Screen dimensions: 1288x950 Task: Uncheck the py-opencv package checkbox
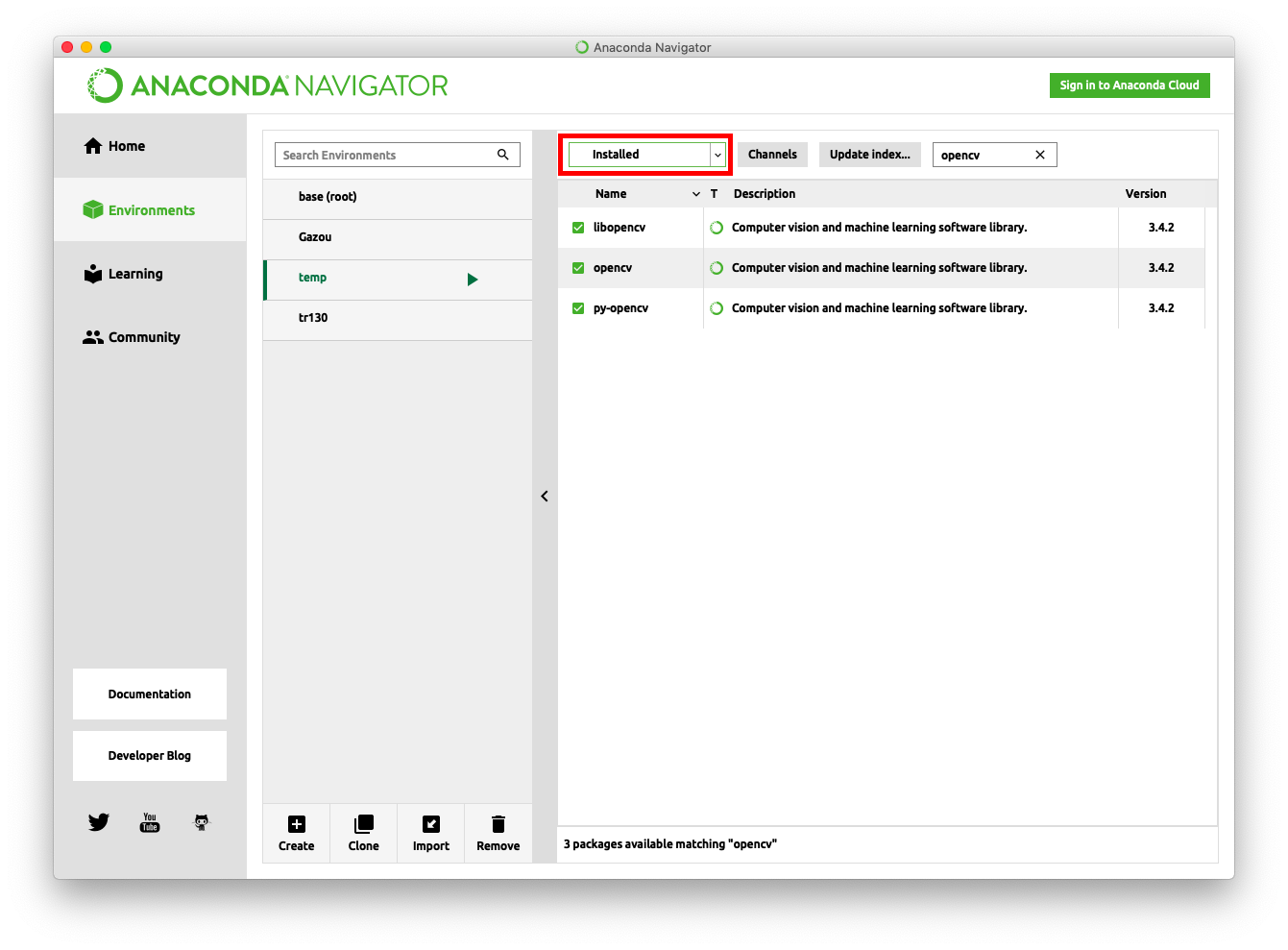coord(578,308)
